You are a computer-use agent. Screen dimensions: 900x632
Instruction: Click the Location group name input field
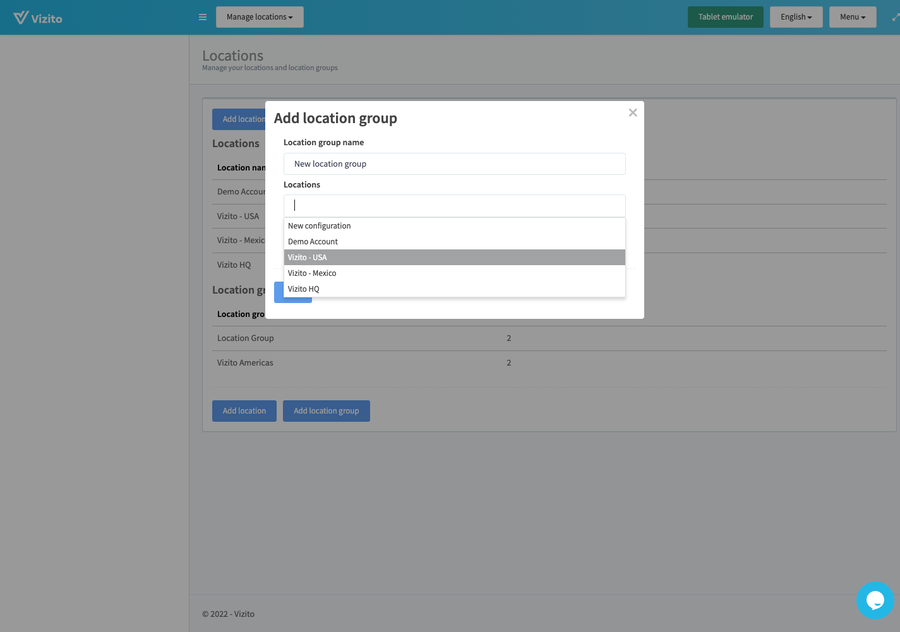point(455,163)
